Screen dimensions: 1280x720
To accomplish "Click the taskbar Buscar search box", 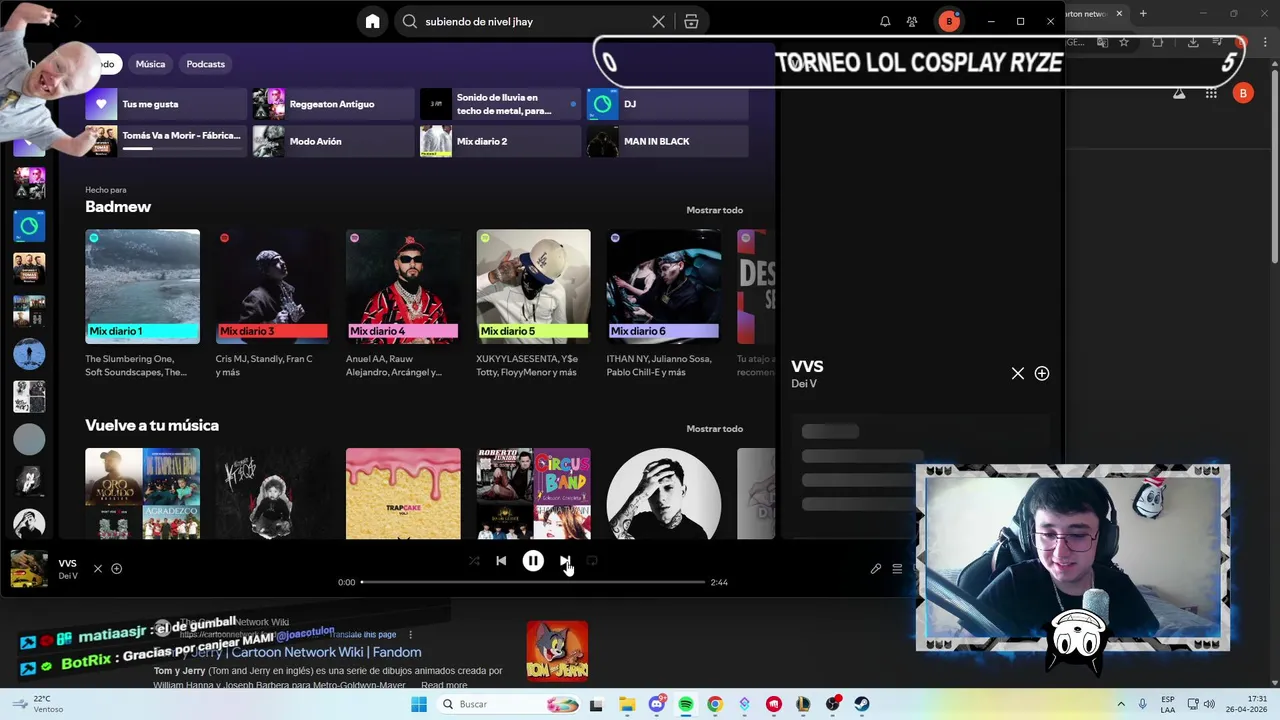I will [508, 704].
